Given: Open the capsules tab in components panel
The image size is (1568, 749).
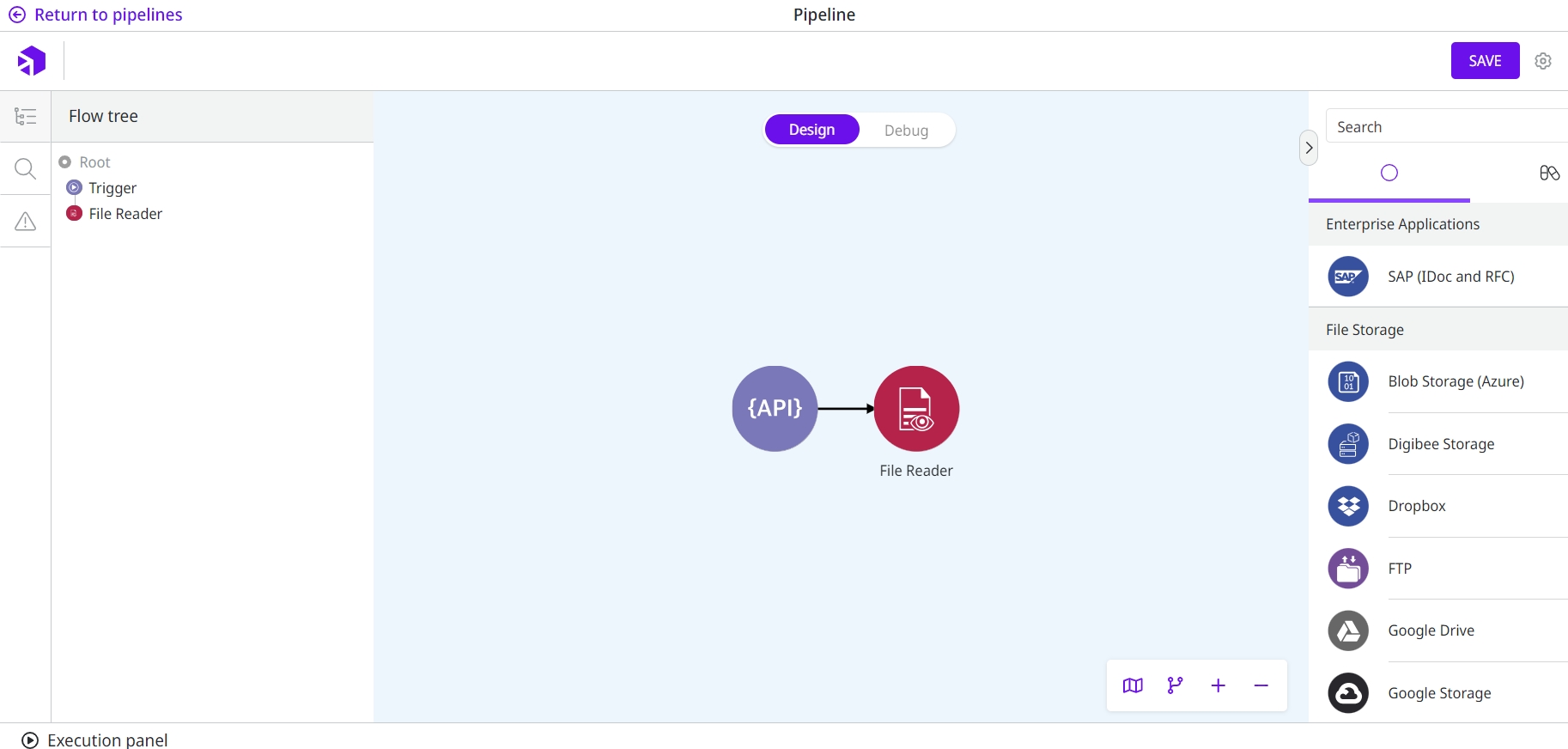Looking at the screenshot, I should tap(1549, 174).
